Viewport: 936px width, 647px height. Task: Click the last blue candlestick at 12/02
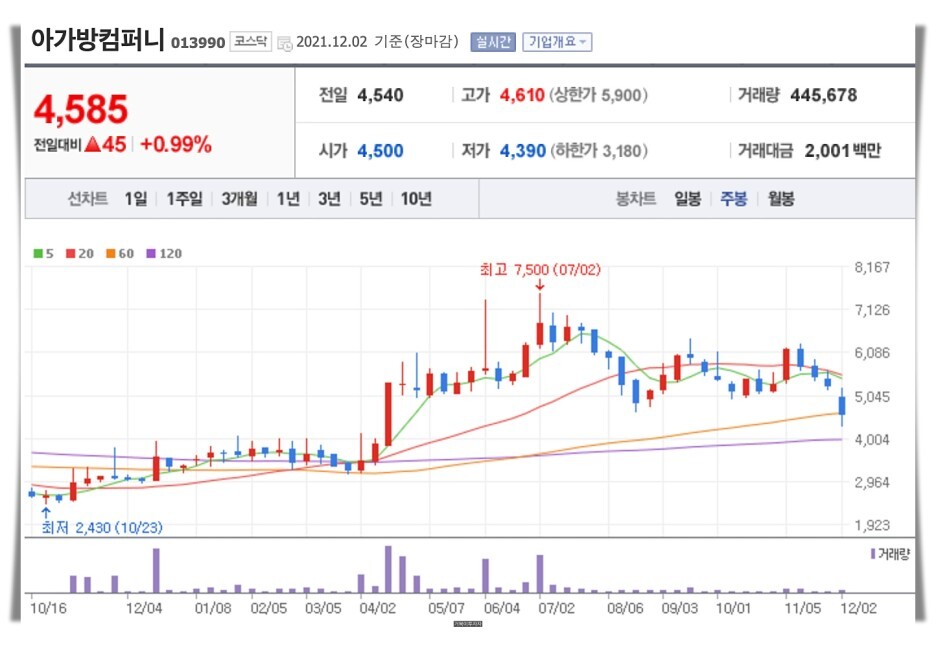842,406
